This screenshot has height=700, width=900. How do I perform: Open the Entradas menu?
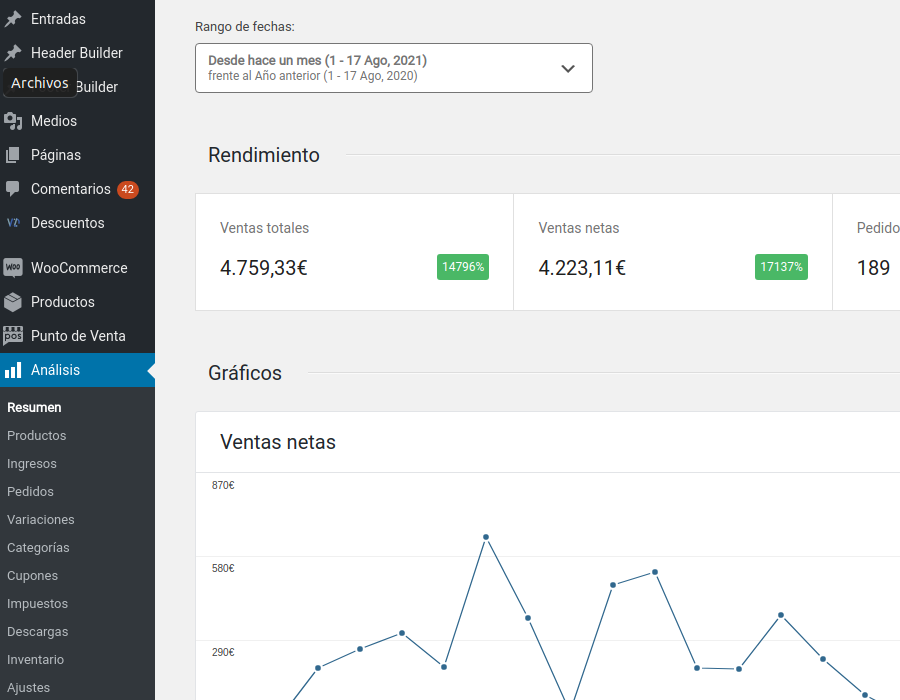[x=77, y=19]
